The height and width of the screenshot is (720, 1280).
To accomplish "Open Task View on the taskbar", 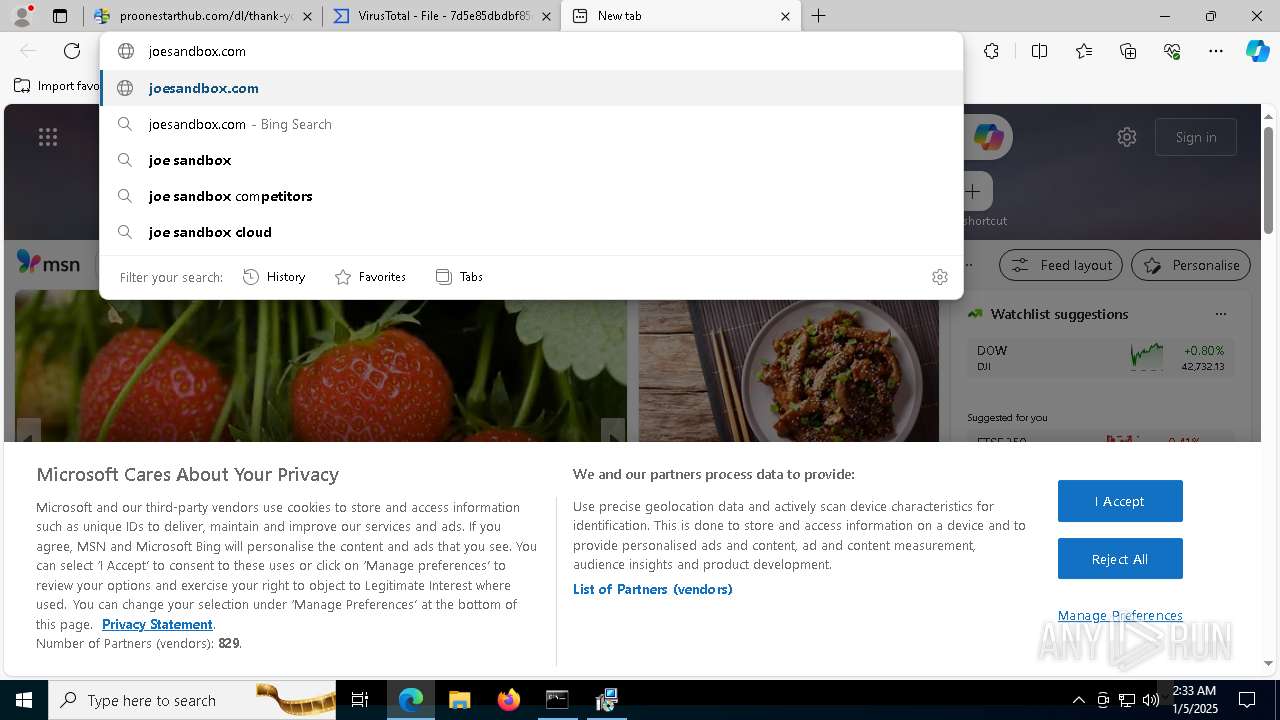I will click(x=360, y=700).
